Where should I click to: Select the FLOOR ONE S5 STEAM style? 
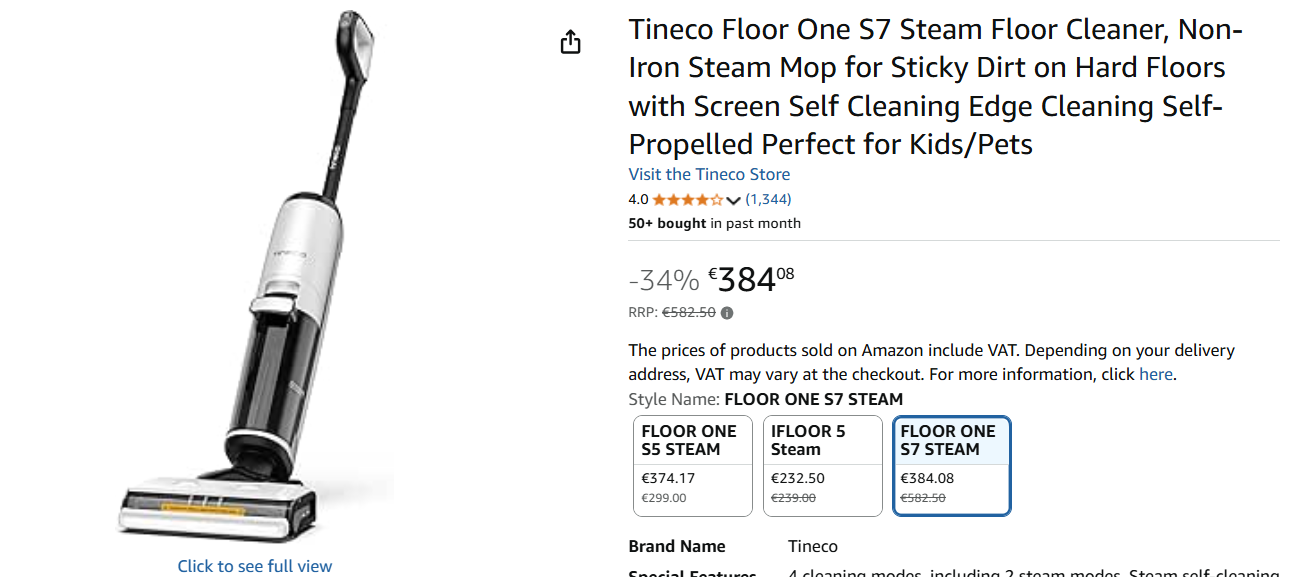point(692,465)
